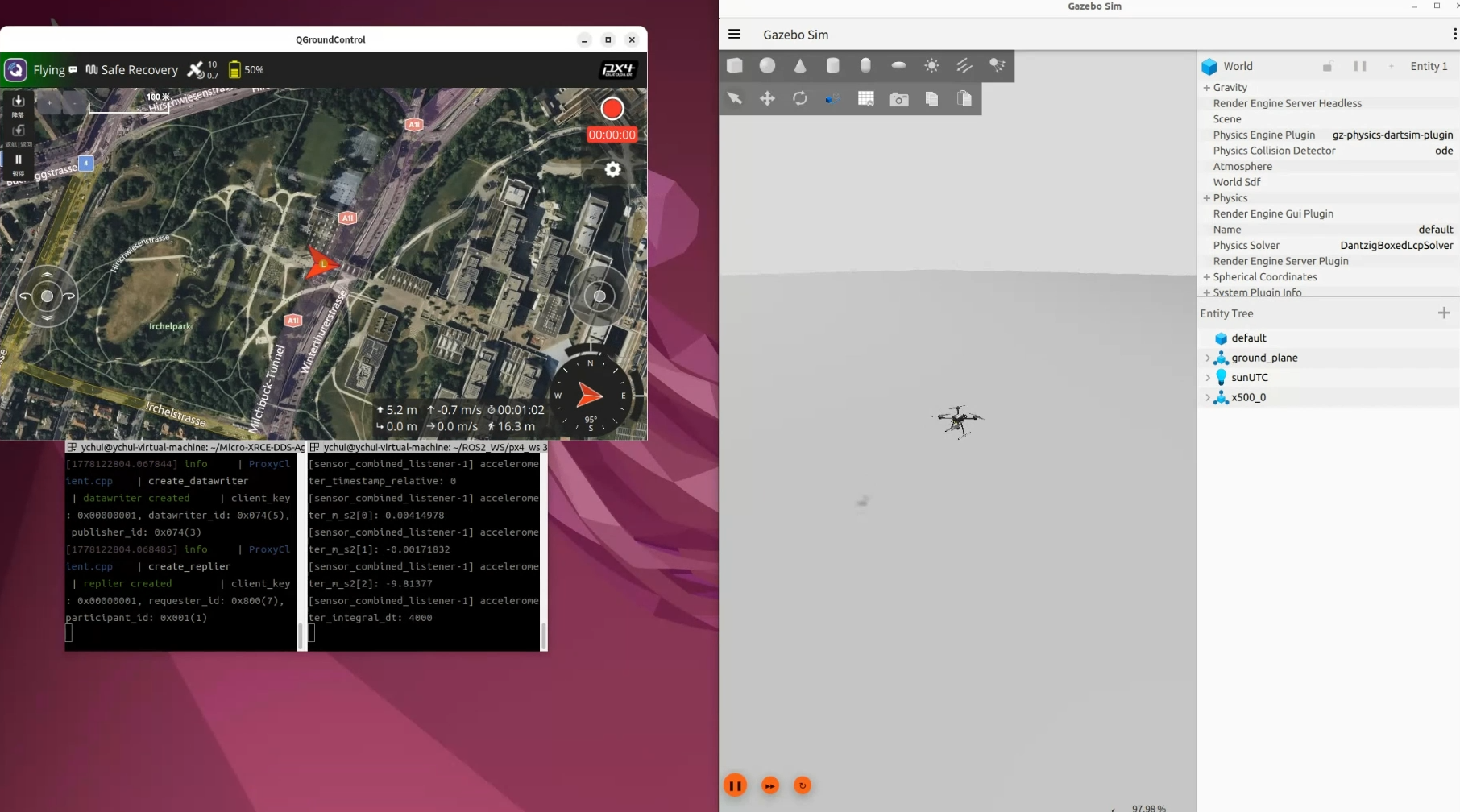Expand the Gravity property
Screen dimensions: 1460x812
(x=1207, y=87)
